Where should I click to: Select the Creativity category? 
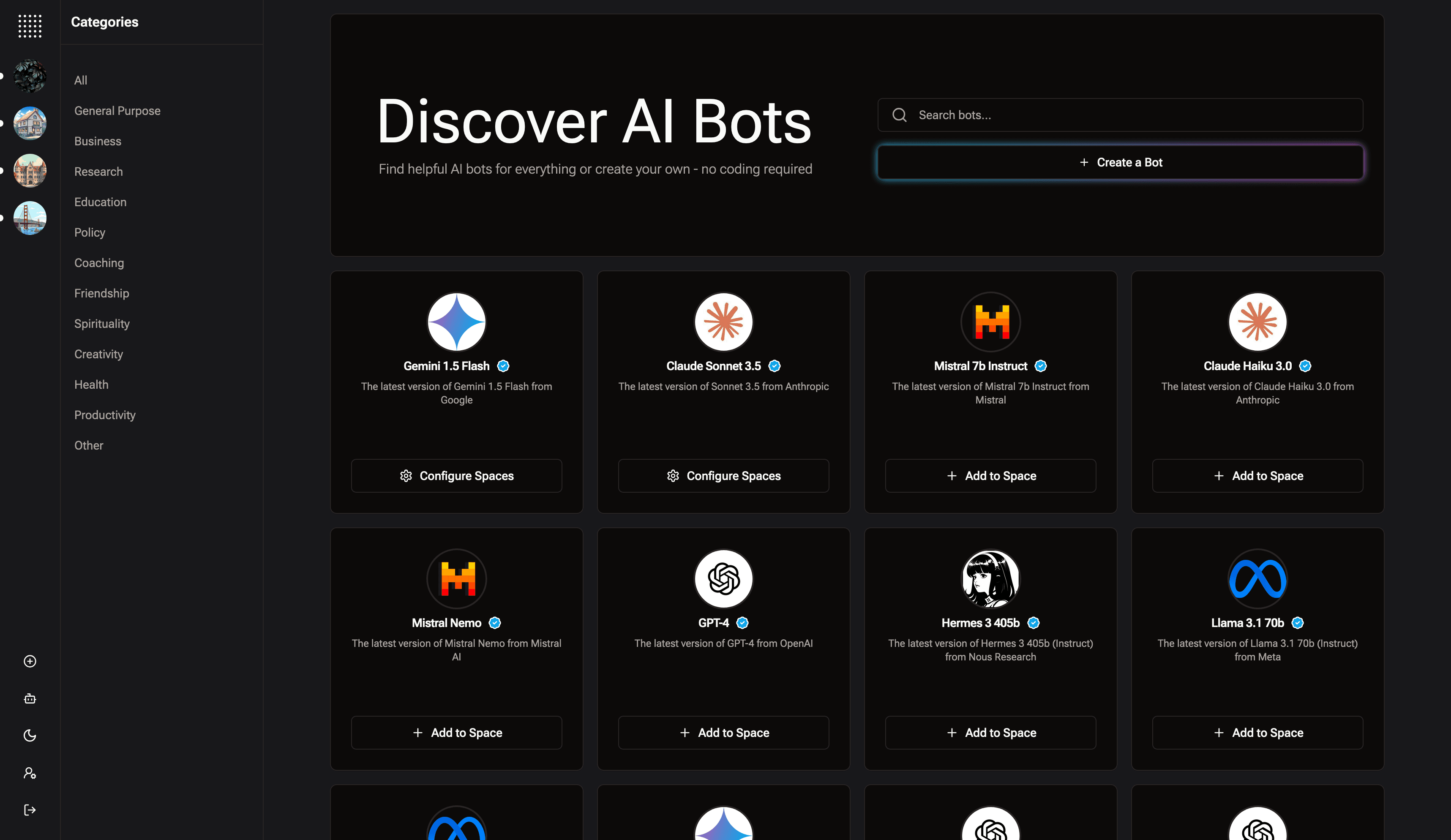pos(98,355)
